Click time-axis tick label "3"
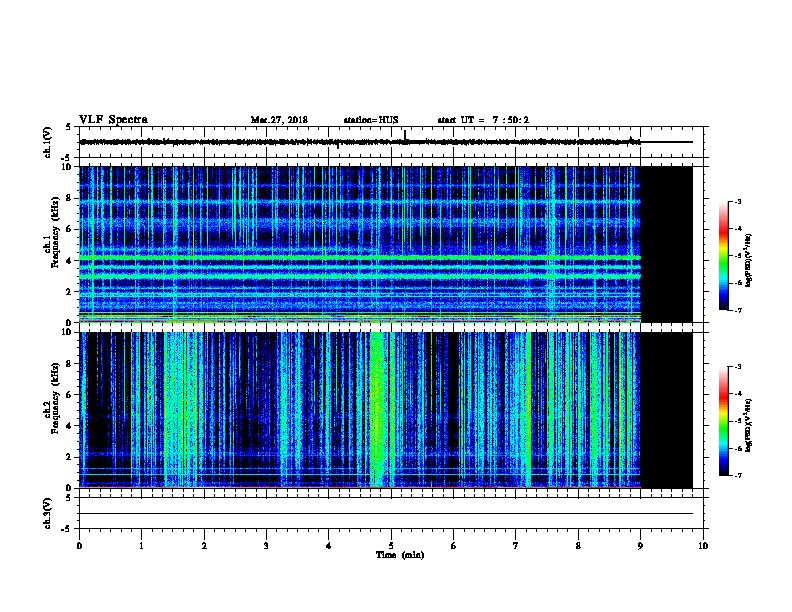This screenshot has height=612, width=792. [x=266, y=546]
